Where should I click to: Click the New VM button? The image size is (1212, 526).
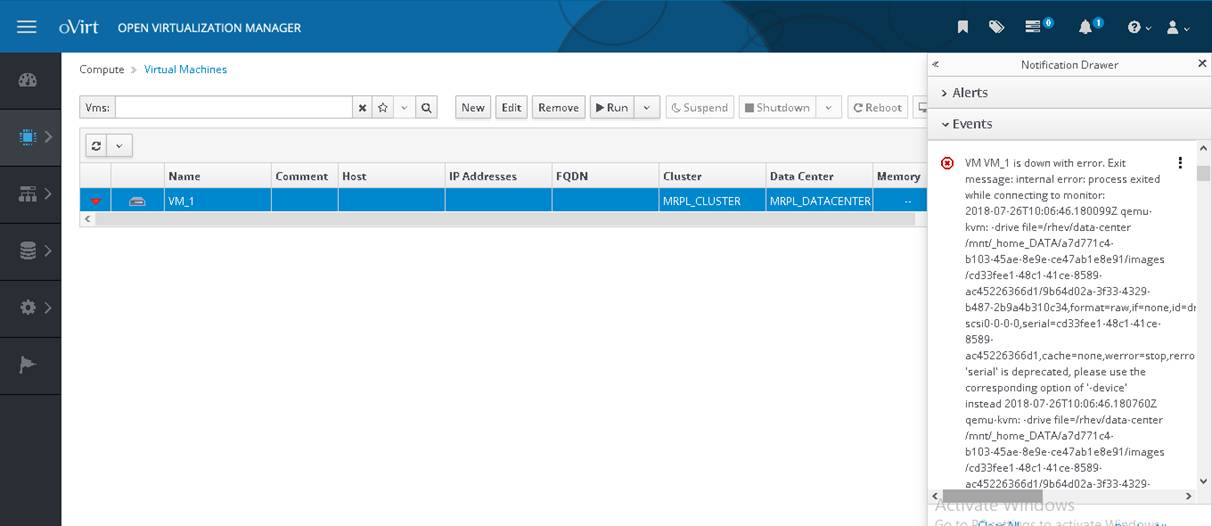473,108
